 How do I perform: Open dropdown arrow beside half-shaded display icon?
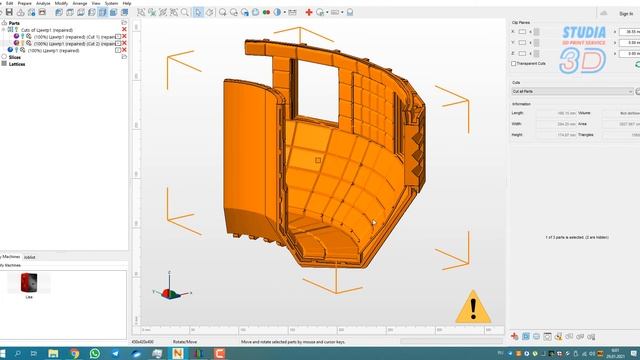click(x=284, y=12)
